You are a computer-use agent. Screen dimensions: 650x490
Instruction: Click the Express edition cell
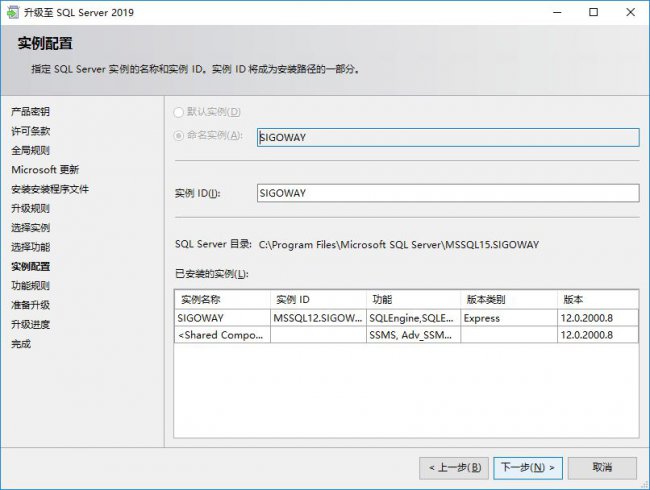(x=509, y=318)
